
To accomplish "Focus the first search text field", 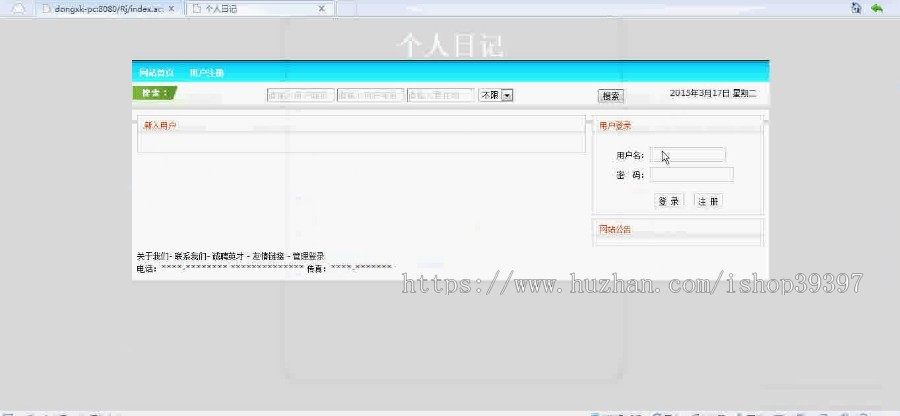I will coord(301,95).
